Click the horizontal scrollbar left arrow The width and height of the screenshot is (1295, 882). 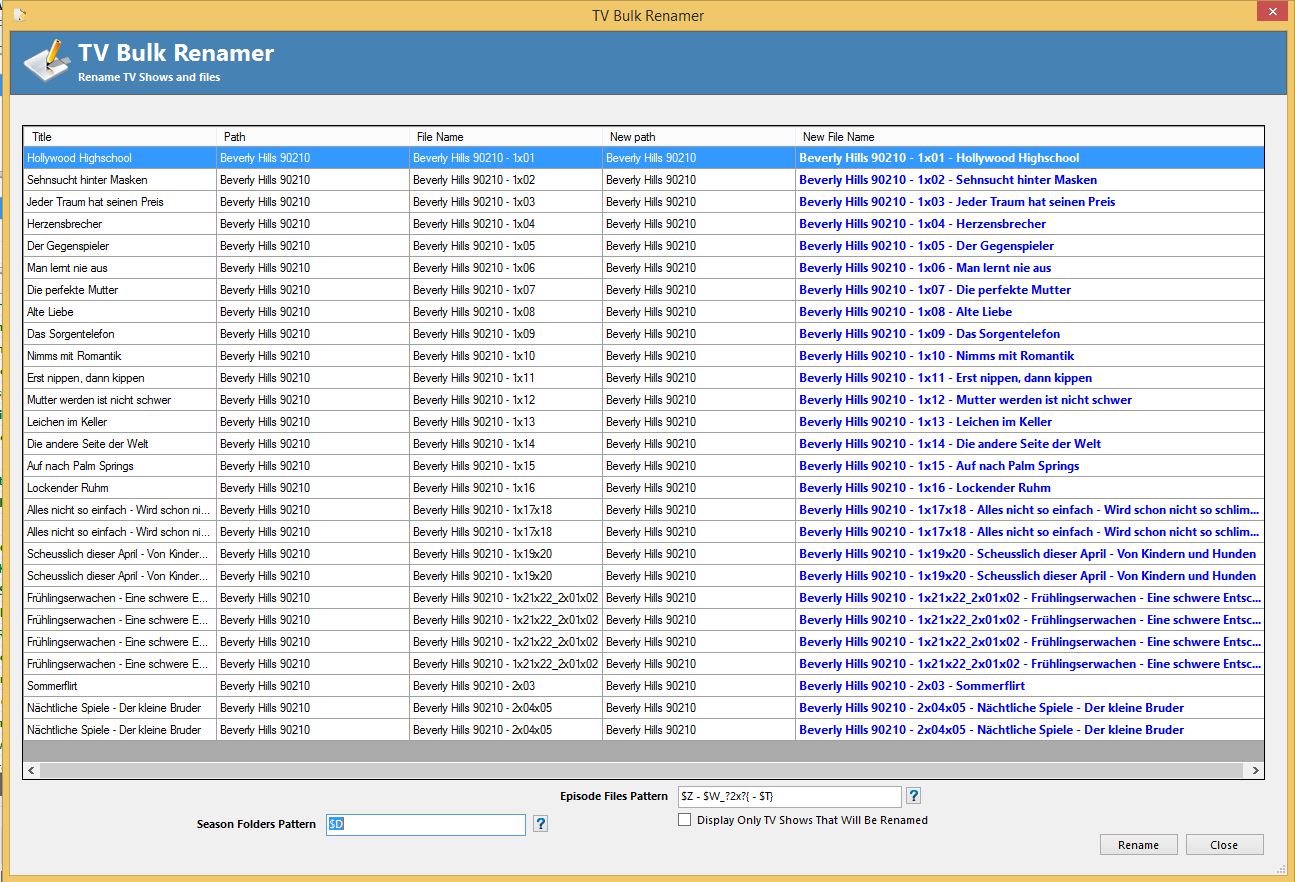32,770
